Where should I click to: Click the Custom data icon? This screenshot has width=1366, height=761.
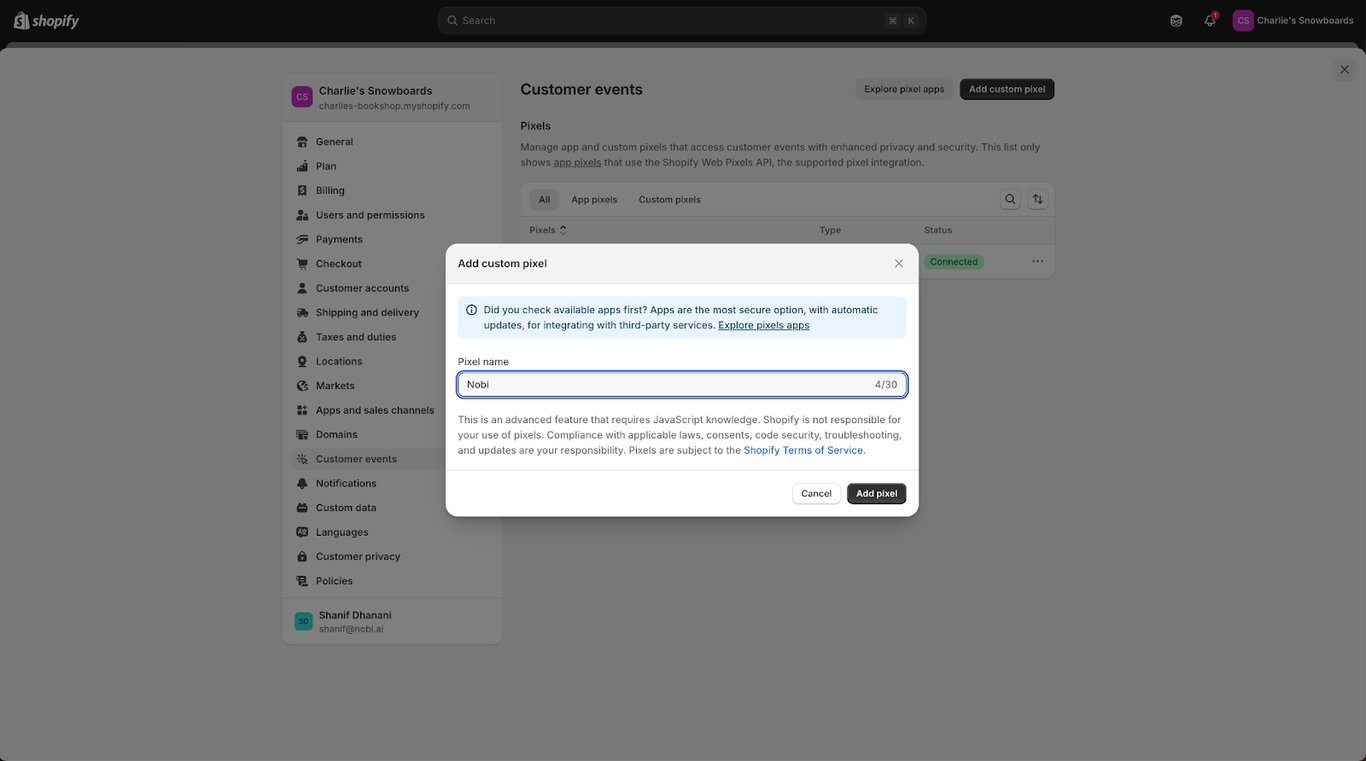point(302,508)
